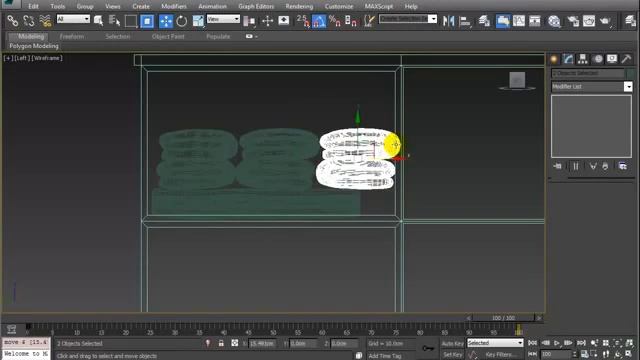The image size is (640, 360).
Task: Open Named Selection Sets dropdown
Action: click(x=433, y=19)
